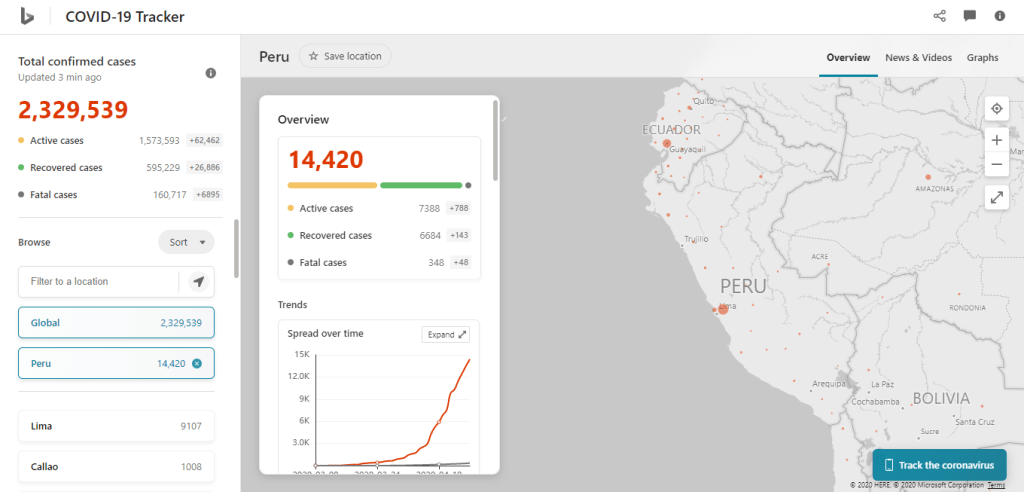Click the locate-me arrow icon in filter box
The image size is (1024, 492).
coord(199,282)
